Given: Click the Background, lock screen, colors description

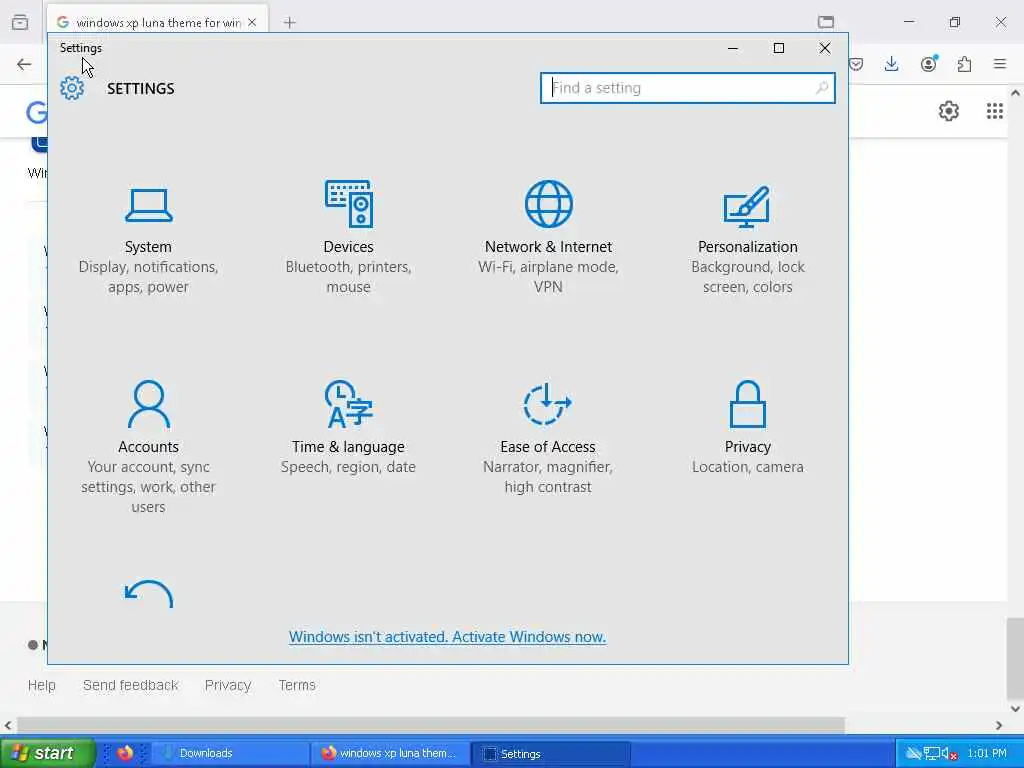Looking at the screenshot, I should 748,277.
